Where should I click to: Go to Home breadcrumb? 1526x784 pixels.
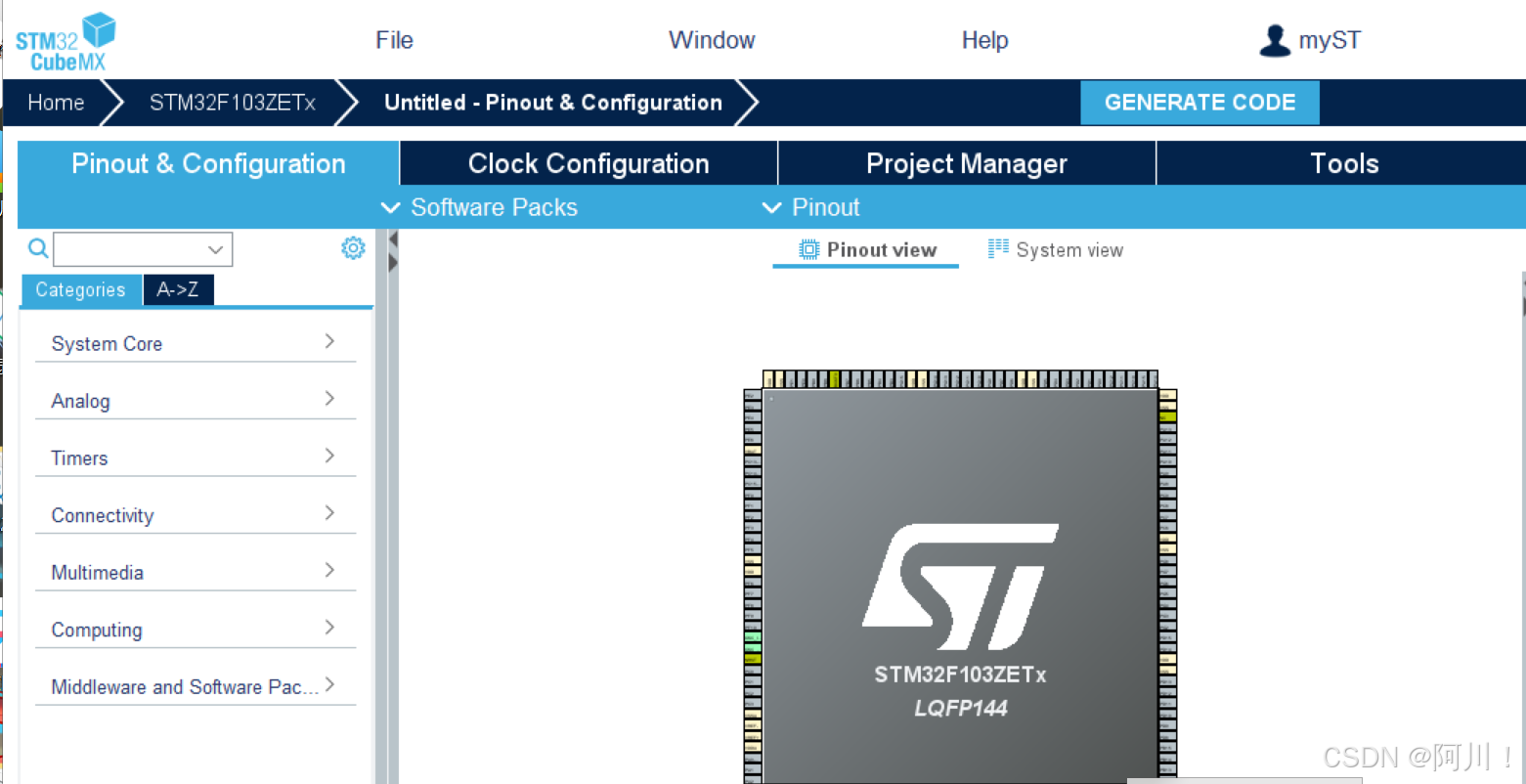56,103
